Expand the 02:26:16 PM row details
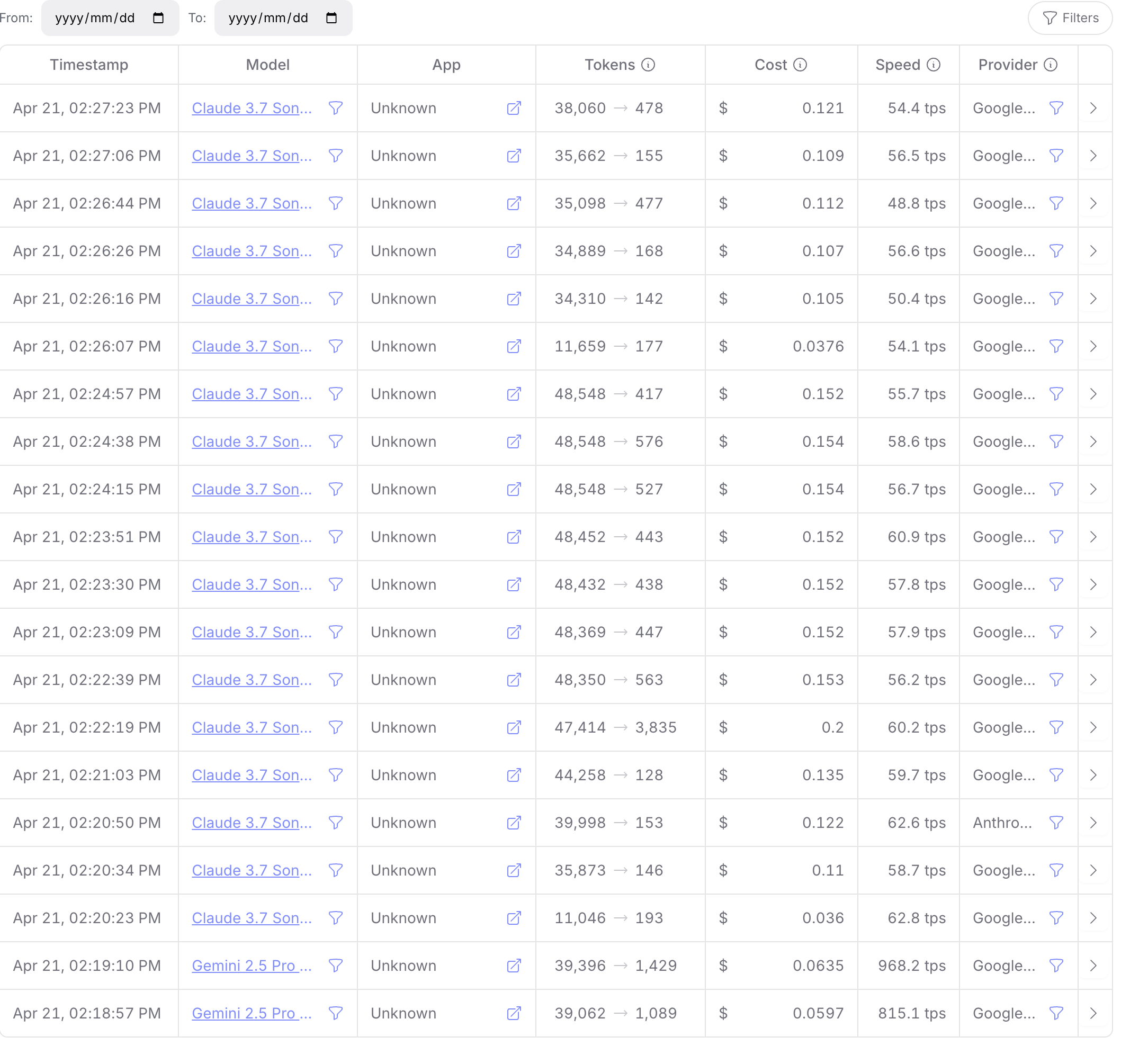The height and width of the screenshot is (1064, 1130). (x=1093, y=299)
